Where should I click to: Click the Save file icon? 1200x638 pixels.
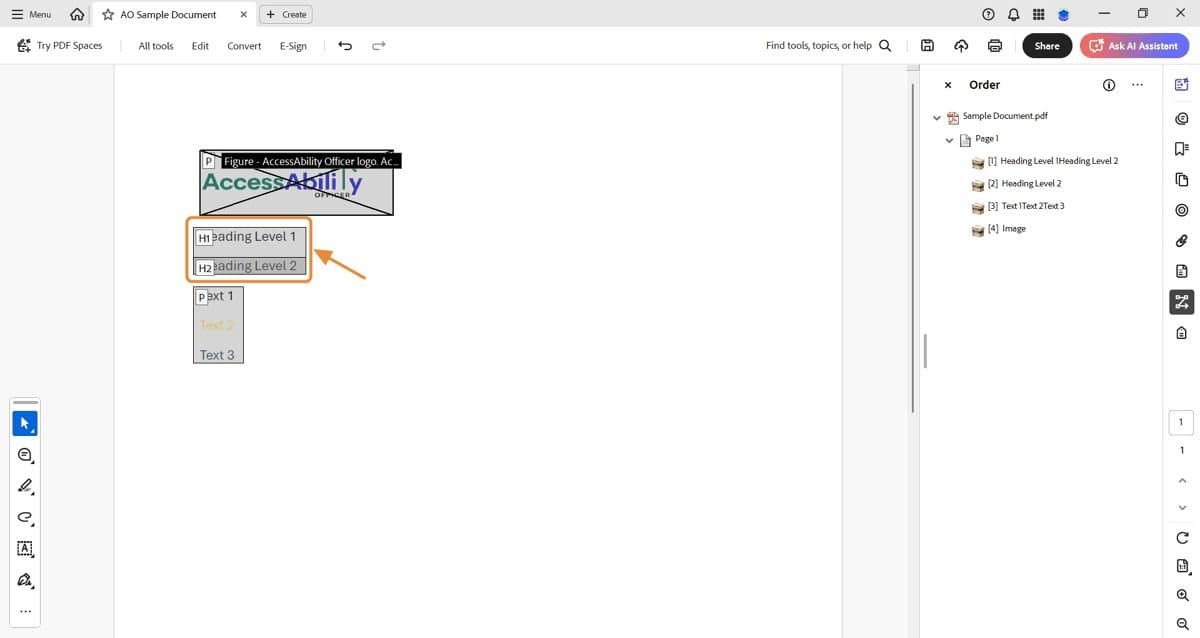click(927, 45)
